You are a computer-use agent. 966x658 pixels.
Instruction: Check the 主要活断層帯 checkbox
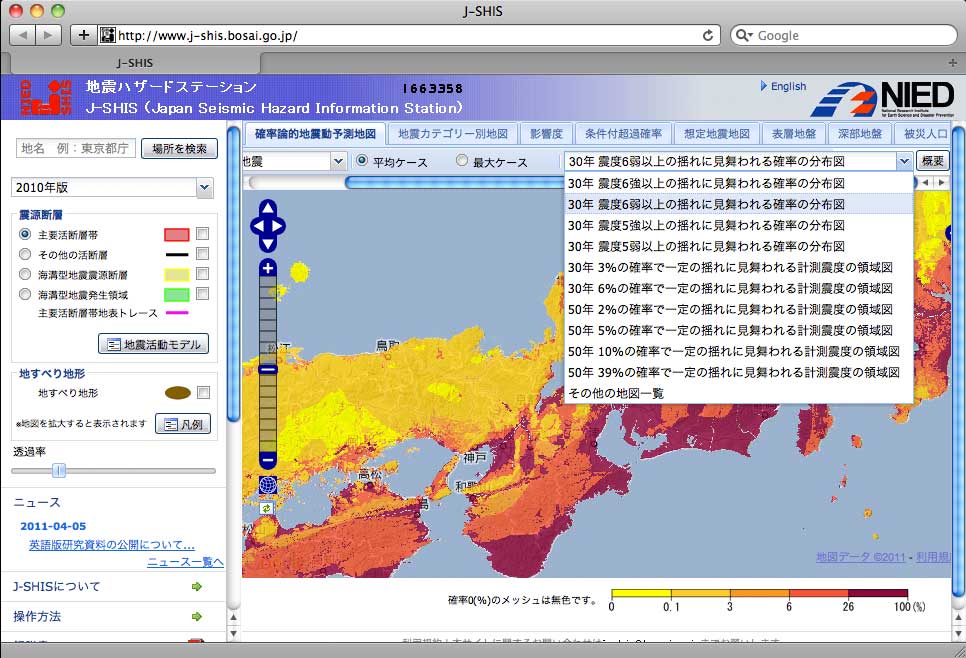[x=202, y=234]
